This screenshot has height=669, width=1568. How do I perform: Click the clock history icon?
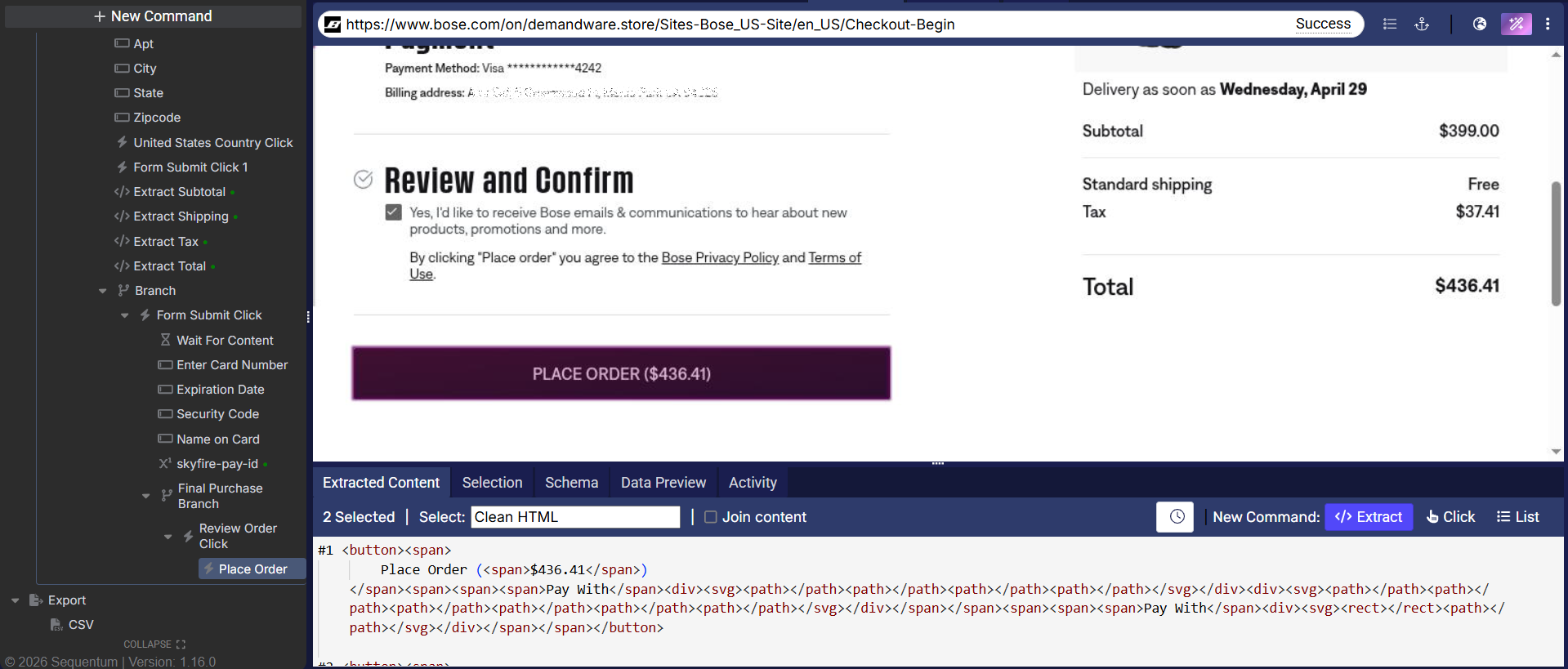pyautogui.click(x=1175, y=517)
